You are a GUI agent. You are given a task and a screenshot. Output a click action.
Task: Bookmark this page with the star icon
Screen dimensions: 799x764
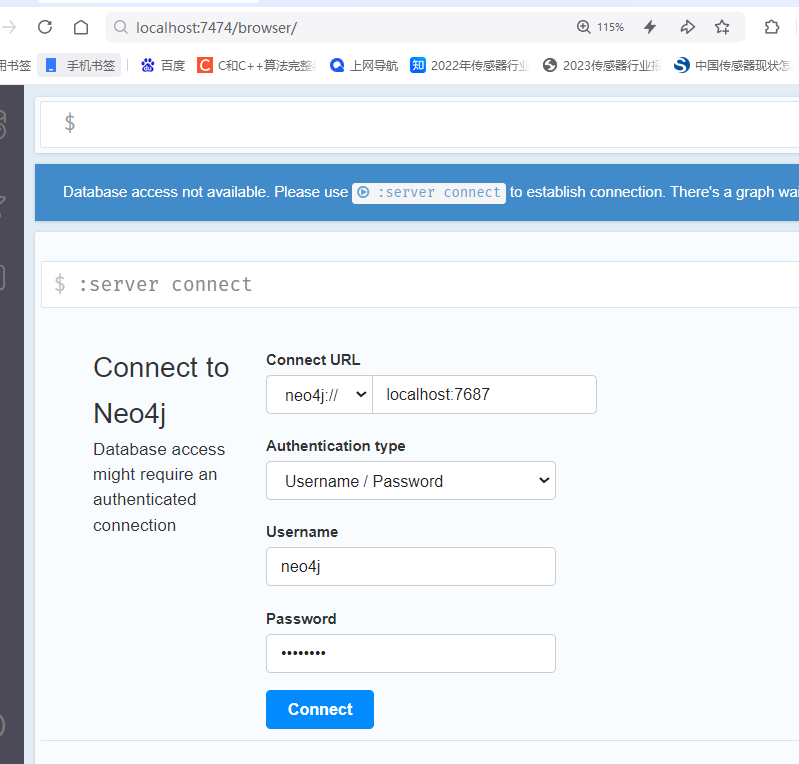click(x=722, y=27)
